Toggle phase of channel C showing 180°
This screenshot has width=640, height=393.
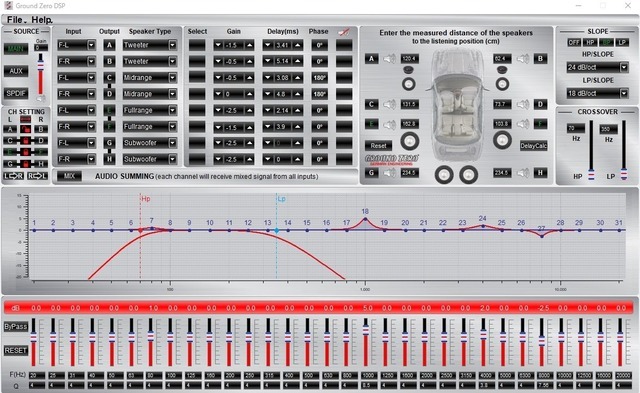(319, 78)
